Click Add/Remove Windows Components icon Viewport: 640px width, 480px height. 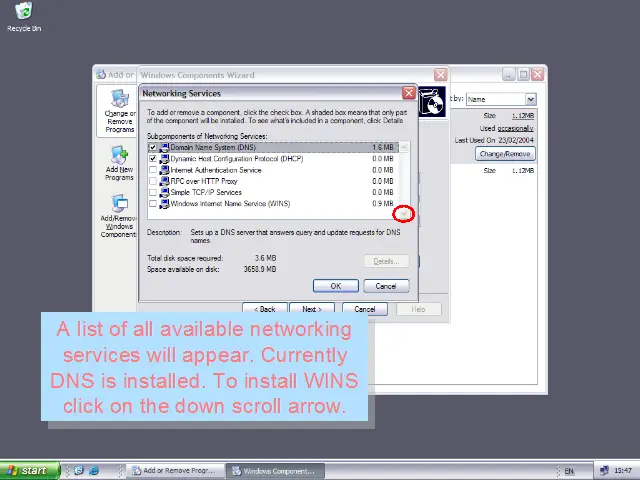[119, 206]
